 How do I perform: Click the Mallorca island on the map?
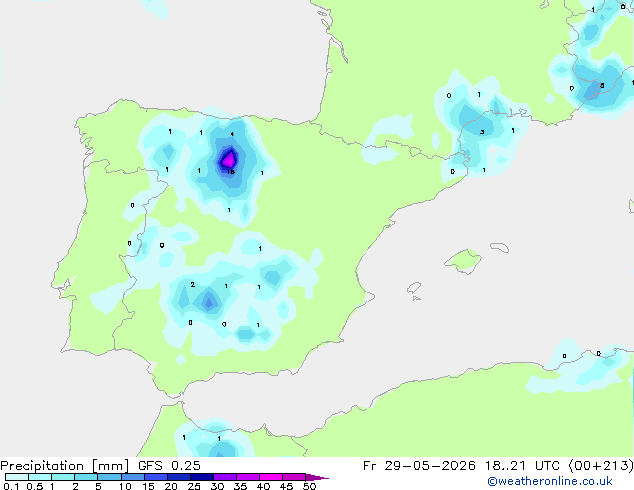(x=463, y=261)
